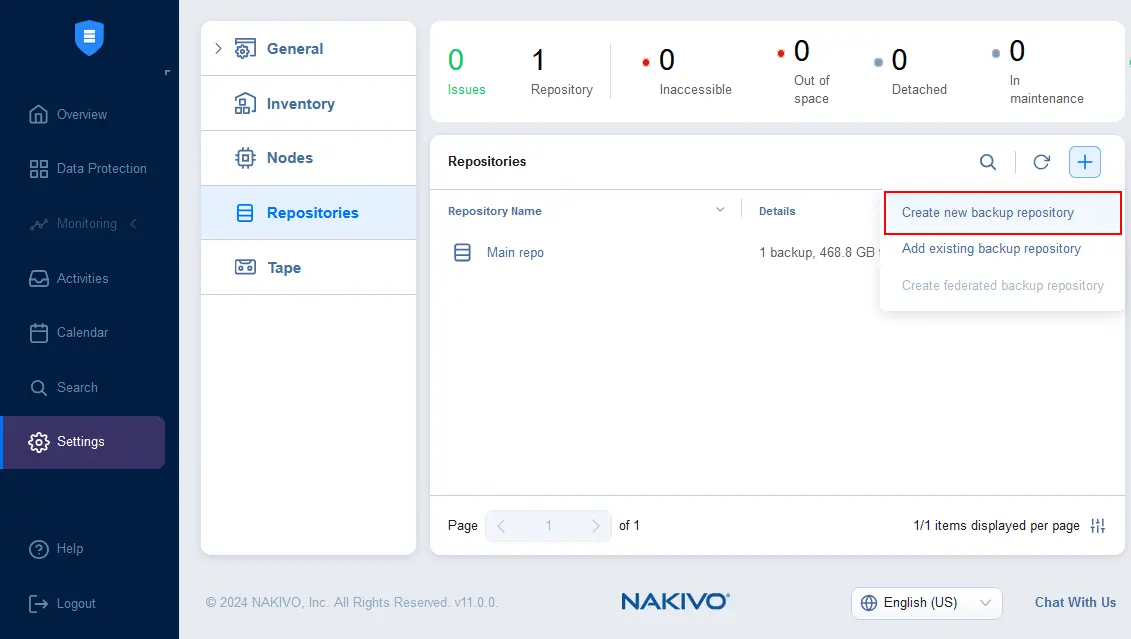
Task: Select Settings in sidebar
Action: [x=84, y=442]
